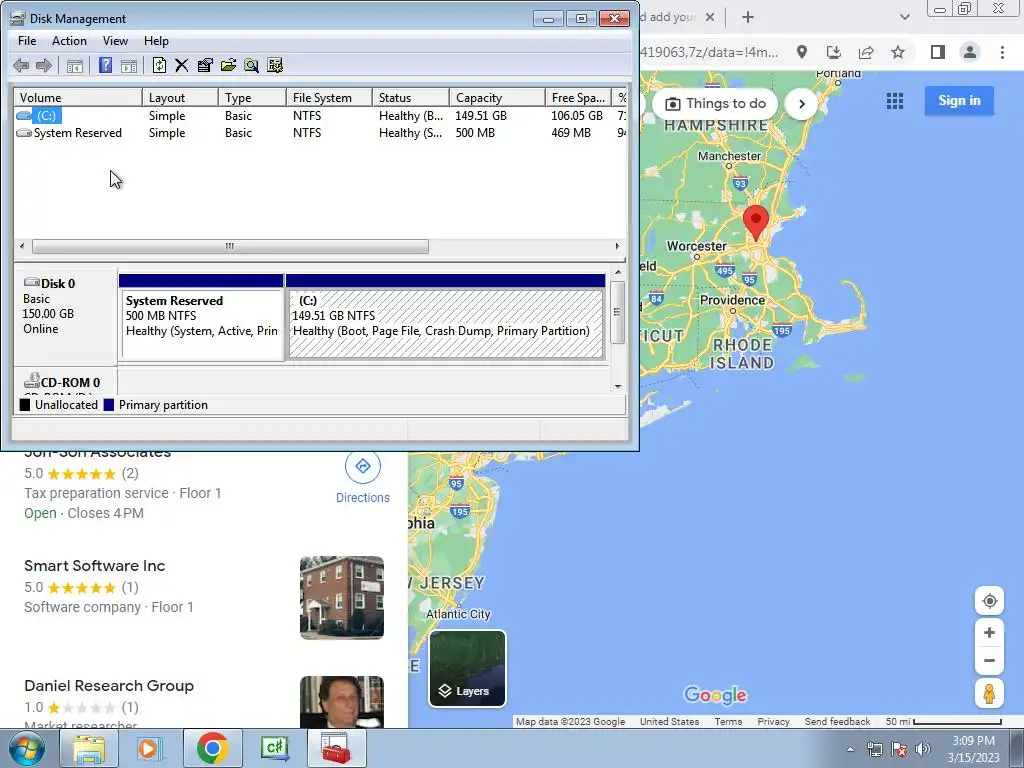Open the Google apps grid

(895, 101)
